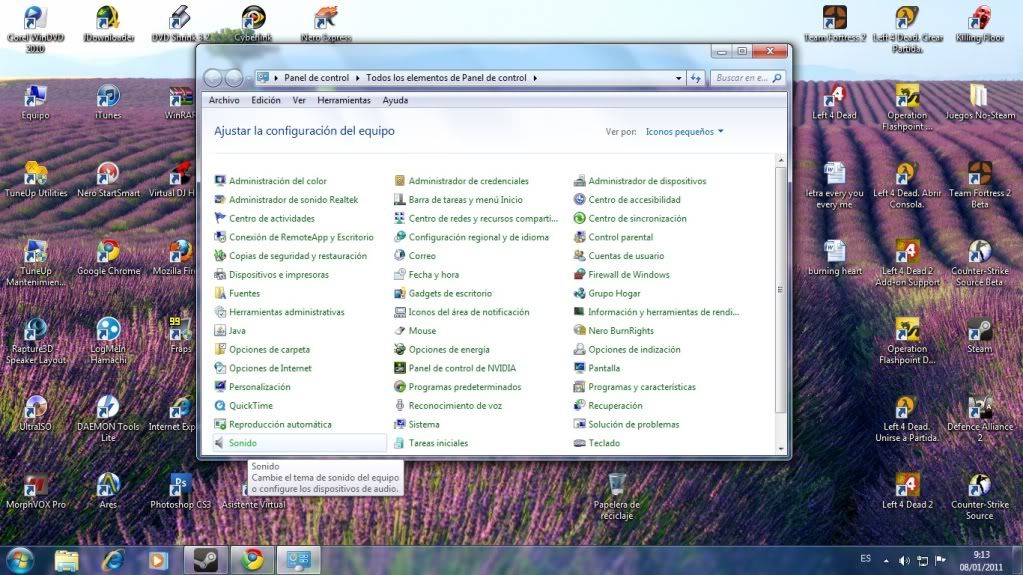Click the Sistema icon
This screenshot has height=575, width=1023.
400,424
